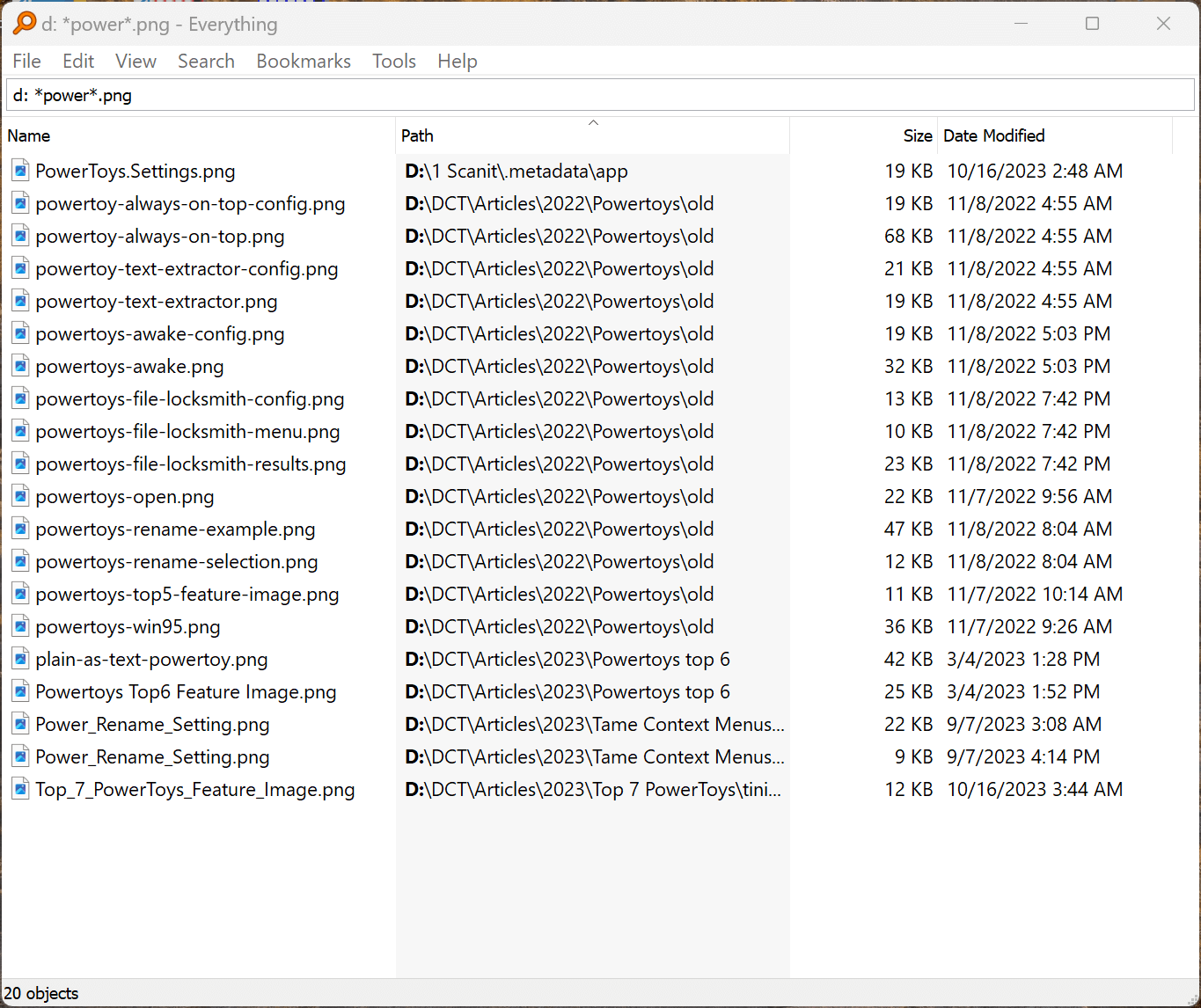Minimize the Everything window
Screen dimensions: 1201x1008
tap(1021, 24)
